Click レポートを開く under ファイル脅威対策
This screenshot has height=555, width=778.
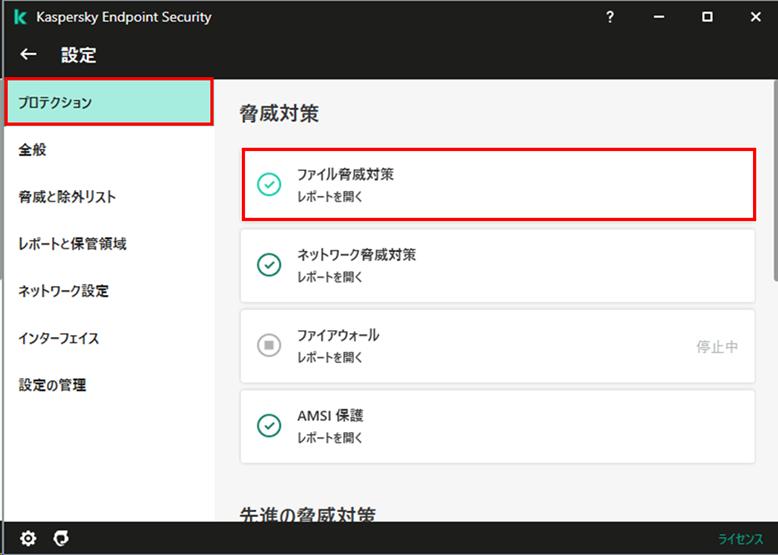pyautogui.click(x=330, y=197)
